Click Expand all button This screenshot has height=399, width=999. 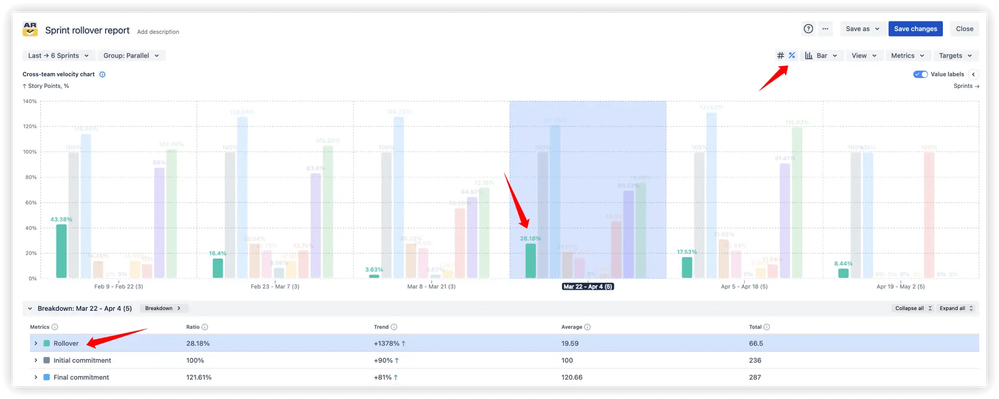[x=956, y=308]
